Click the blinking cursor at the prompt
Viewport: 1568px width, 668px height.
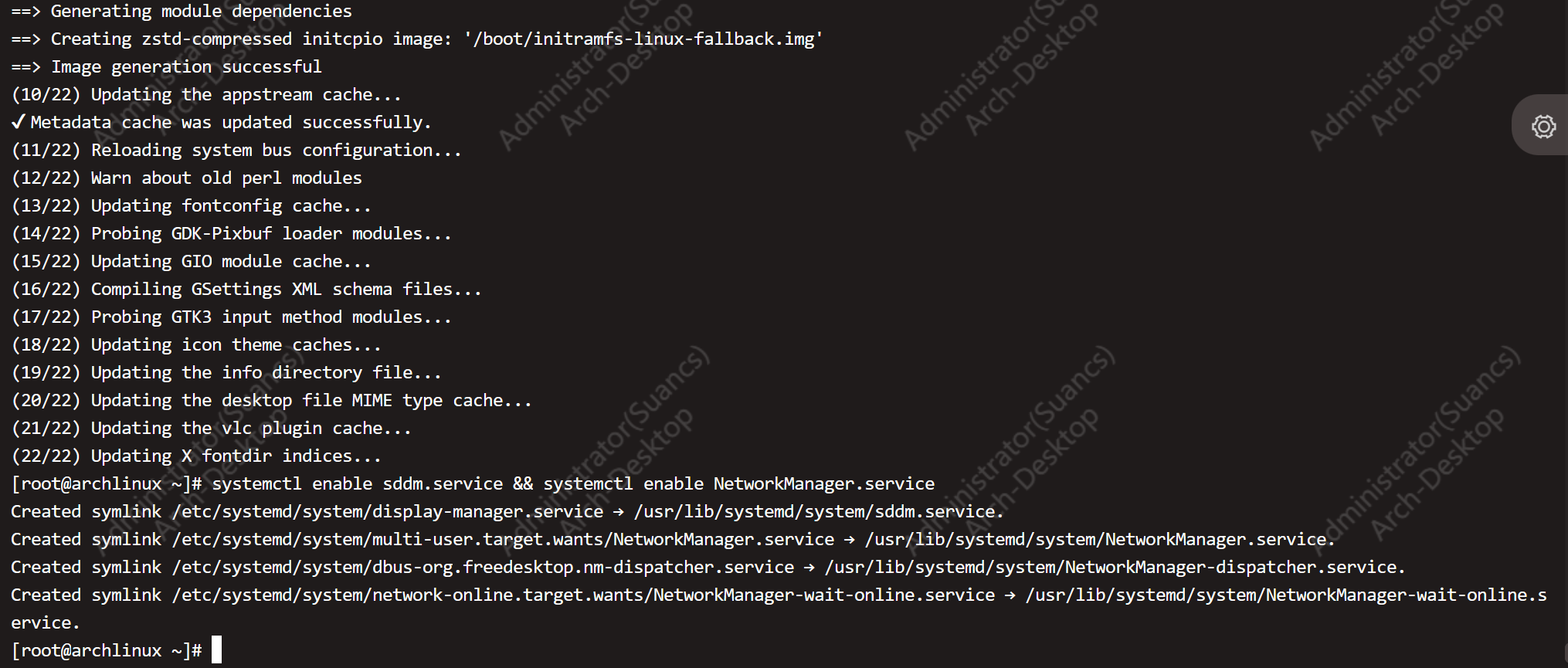(216, 649)
